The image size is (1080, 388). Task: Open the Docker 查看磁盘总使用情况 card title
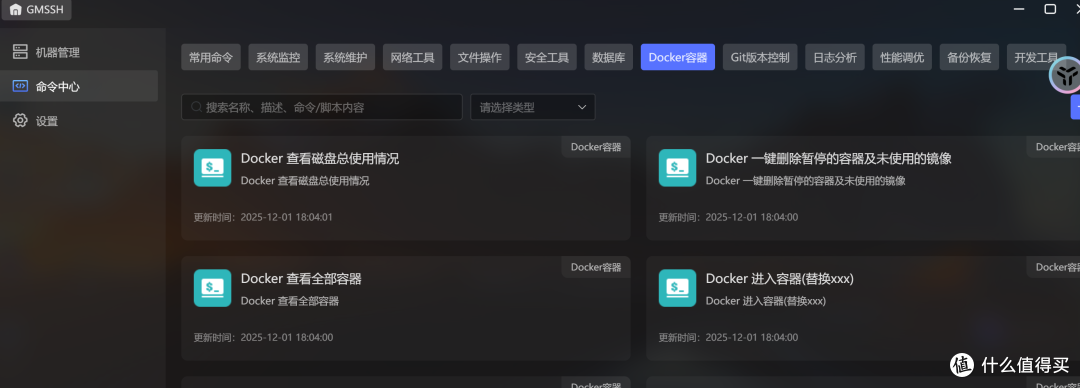[x=320, y=159]
